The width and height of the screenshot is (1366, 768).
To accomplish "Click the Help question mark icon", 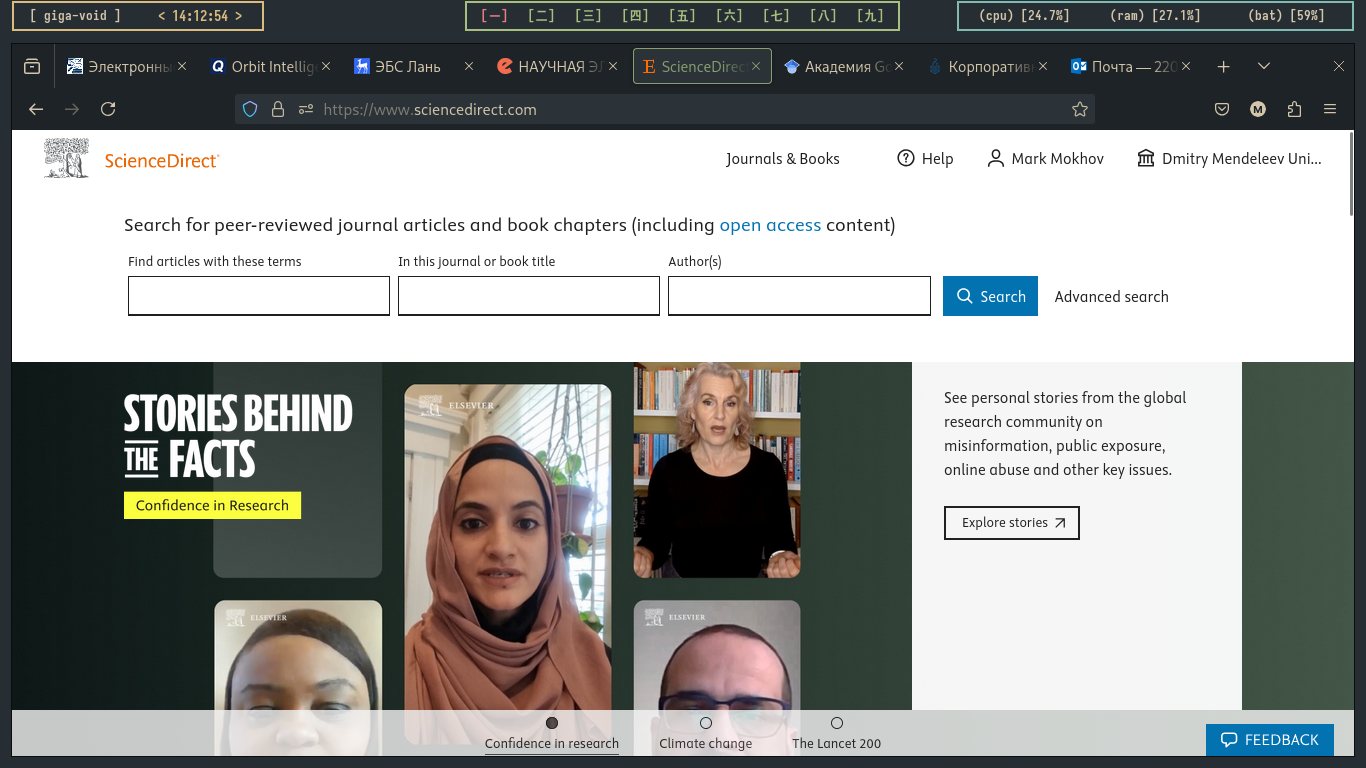I will click(906, 158).
